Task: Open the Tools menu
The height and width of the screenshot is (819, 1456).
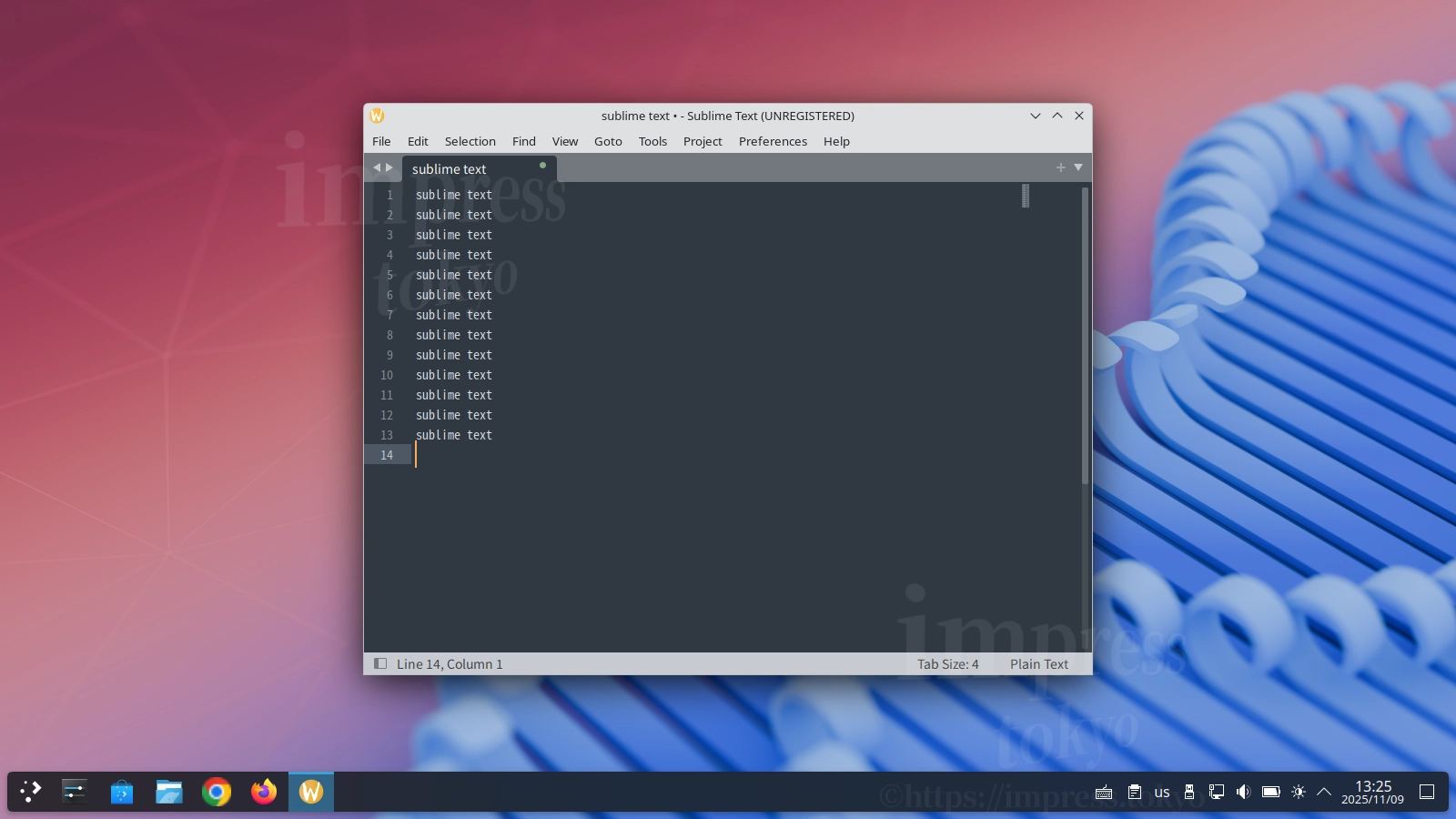Action: click(x=653, y=141)
